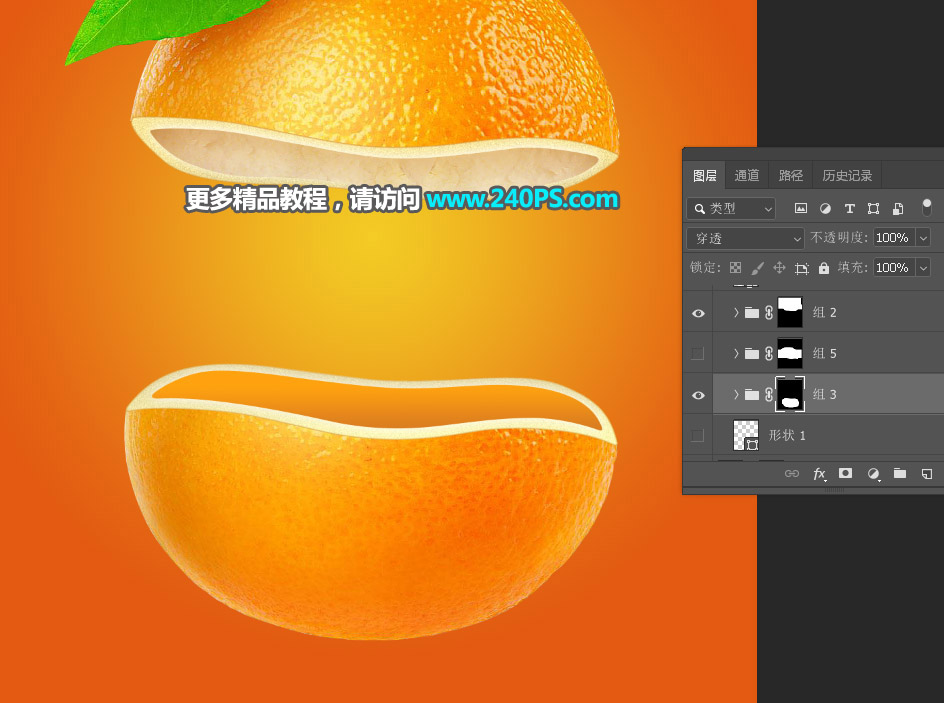Viewport: 944px width, 703px height.
Task: Select the 图层 tab
Action: [704, 175]
